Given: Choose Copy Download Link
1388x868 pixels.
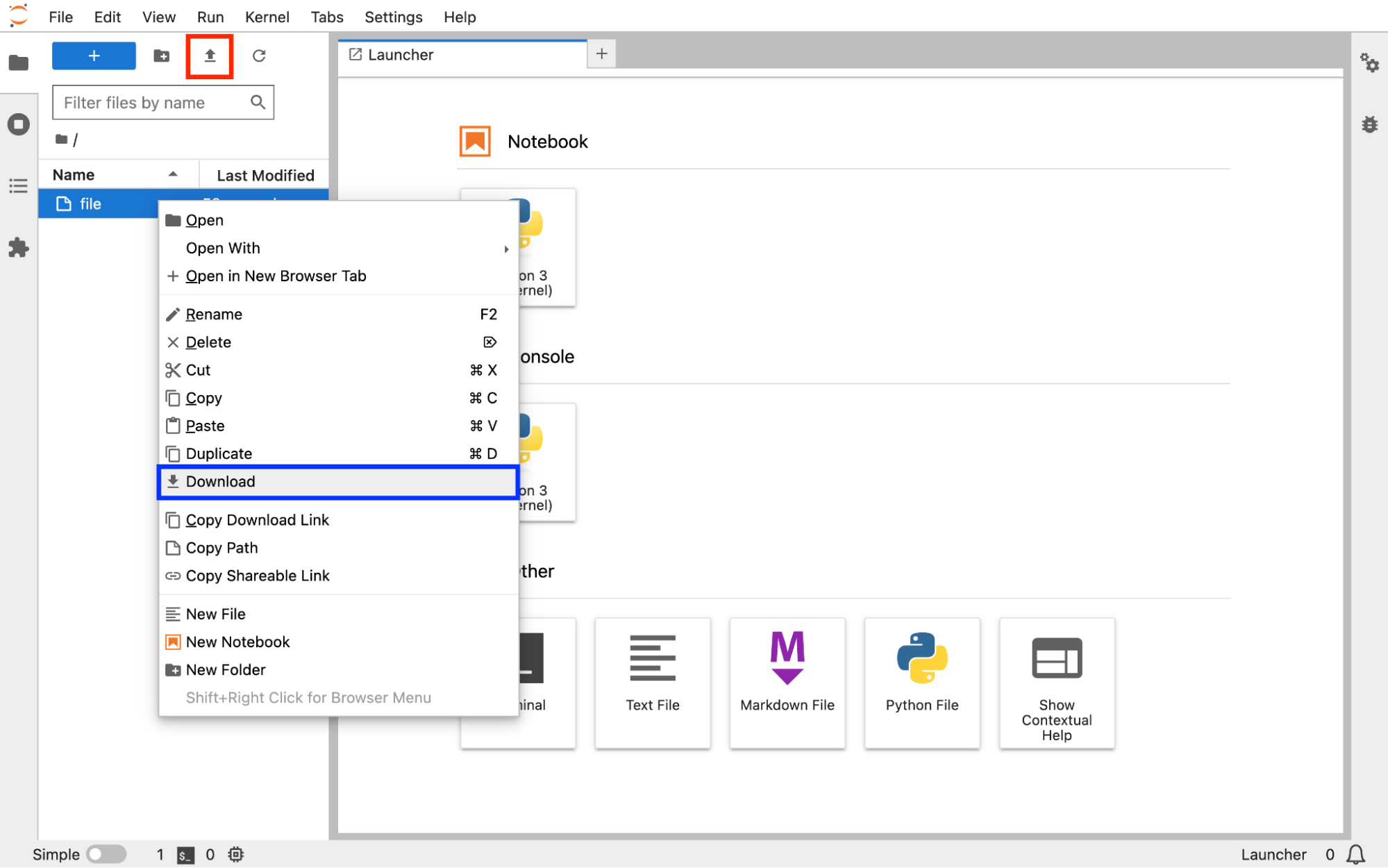Looking at the screenshot, I should click(338, 520).
